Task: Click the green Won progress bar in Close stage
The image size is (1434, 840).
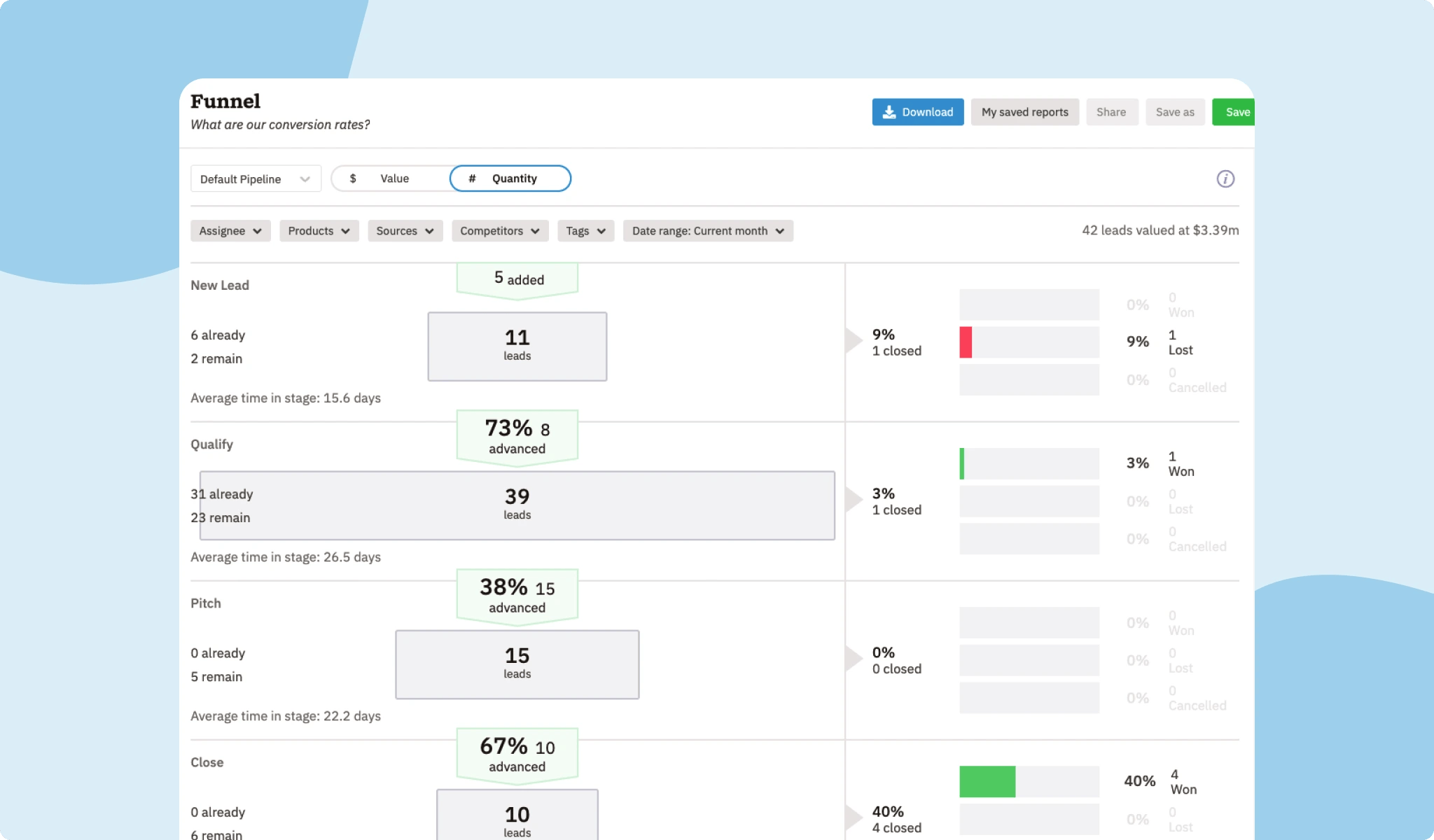Action: (x=987, y=780)
